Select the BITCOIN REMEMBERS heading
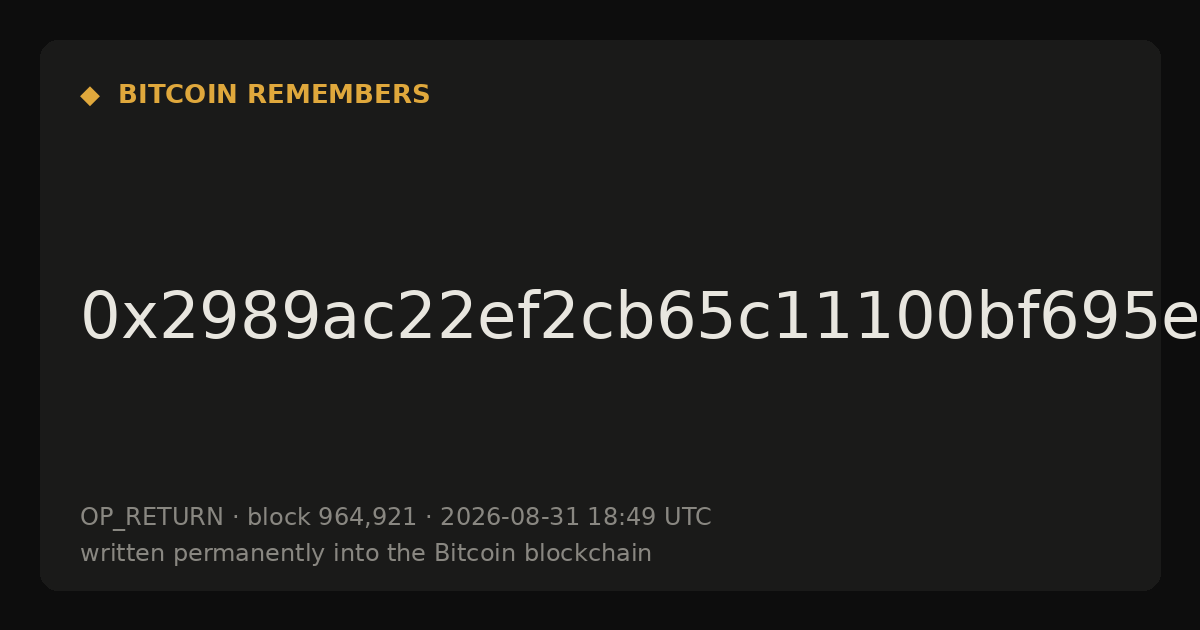1200x630 pixels. point(274,95)
